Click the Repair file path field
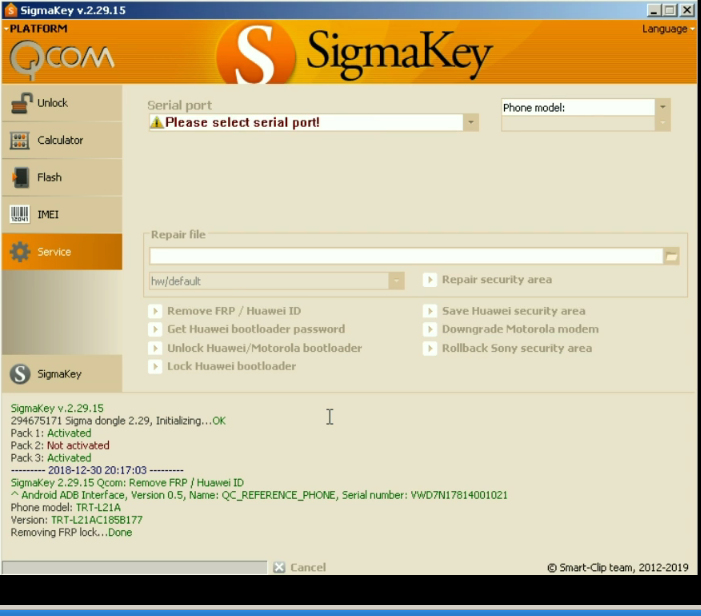This screenshot has width=701, height=616. tap(406, 256)
